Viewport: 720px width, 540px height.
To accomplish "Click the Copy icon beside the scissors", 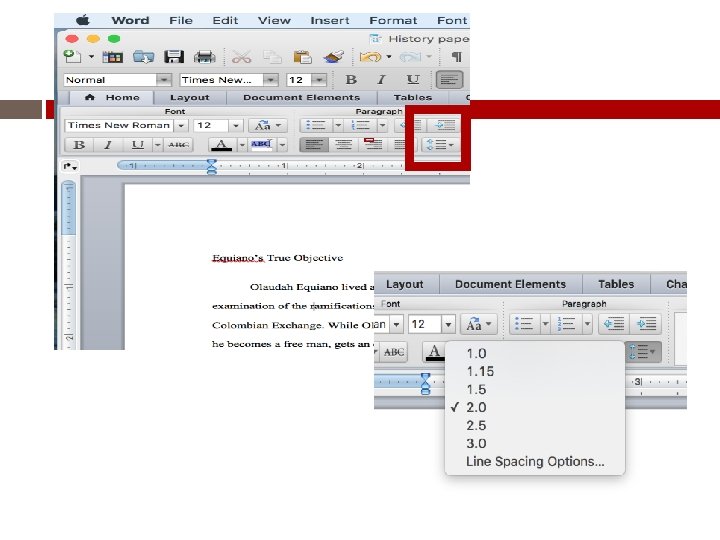I will 272,57.
